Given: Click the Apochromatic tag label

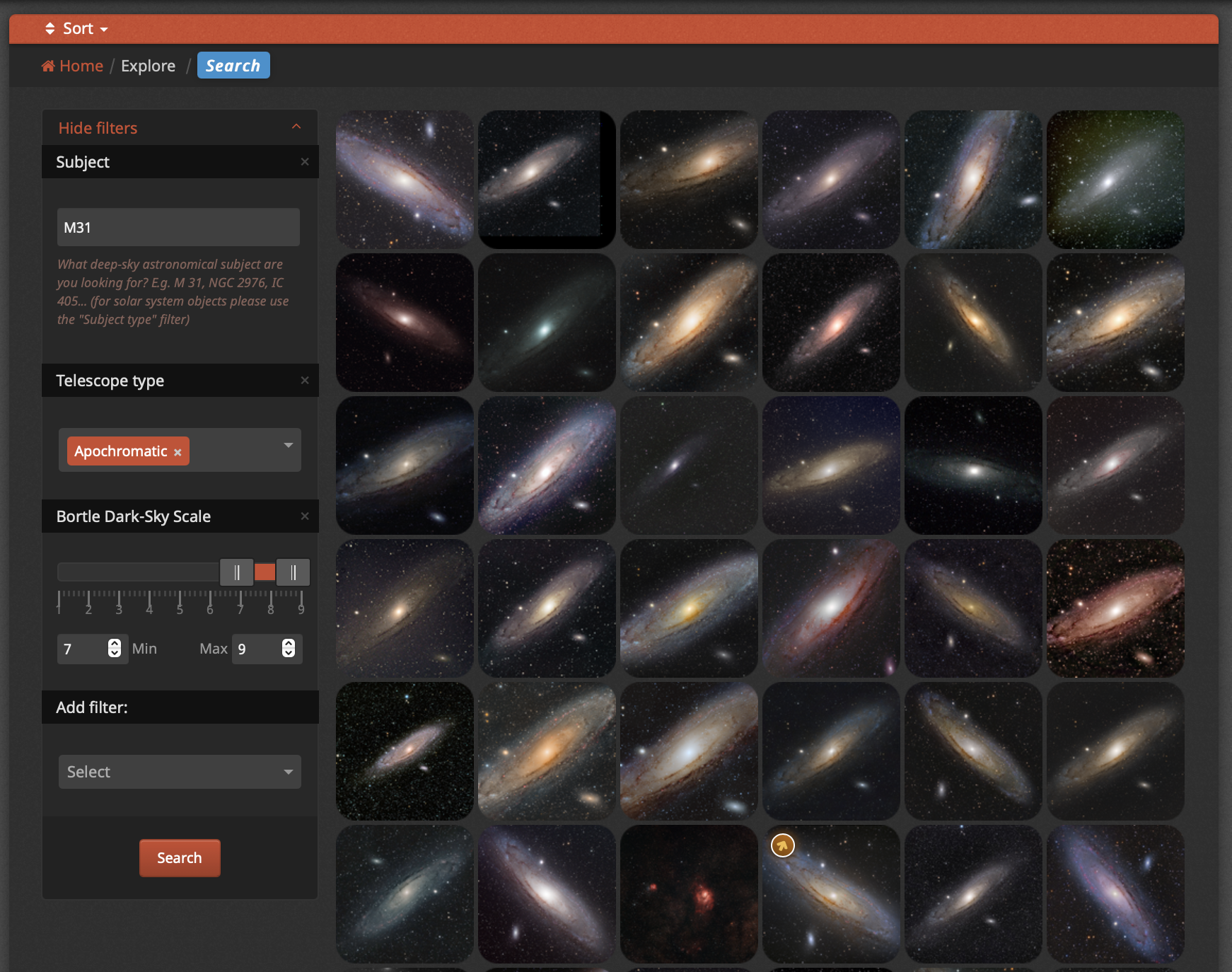Looking at the screenshot, I should point(121,451).
